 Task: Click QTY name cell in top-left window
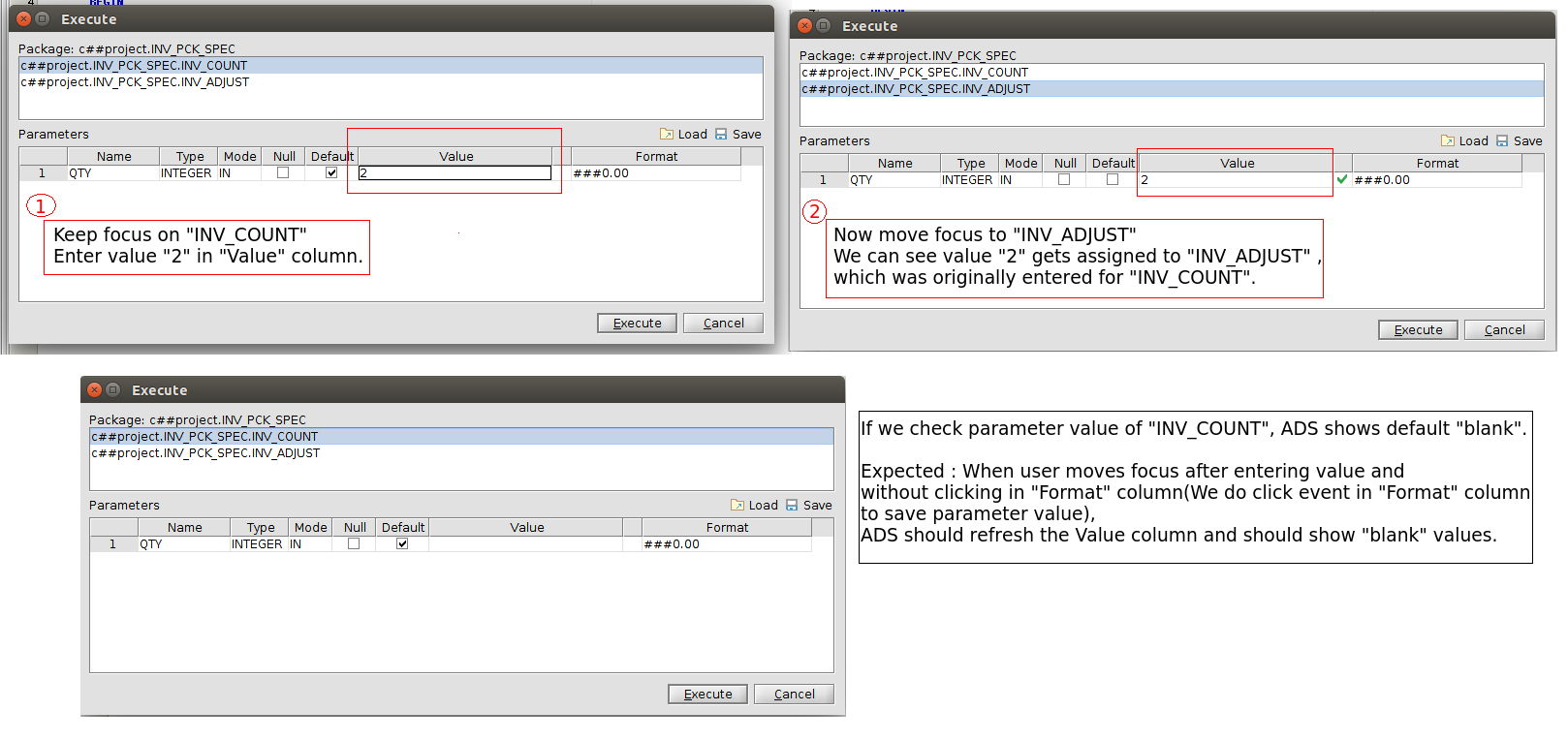pyautogui.click(x=113, y=172)
